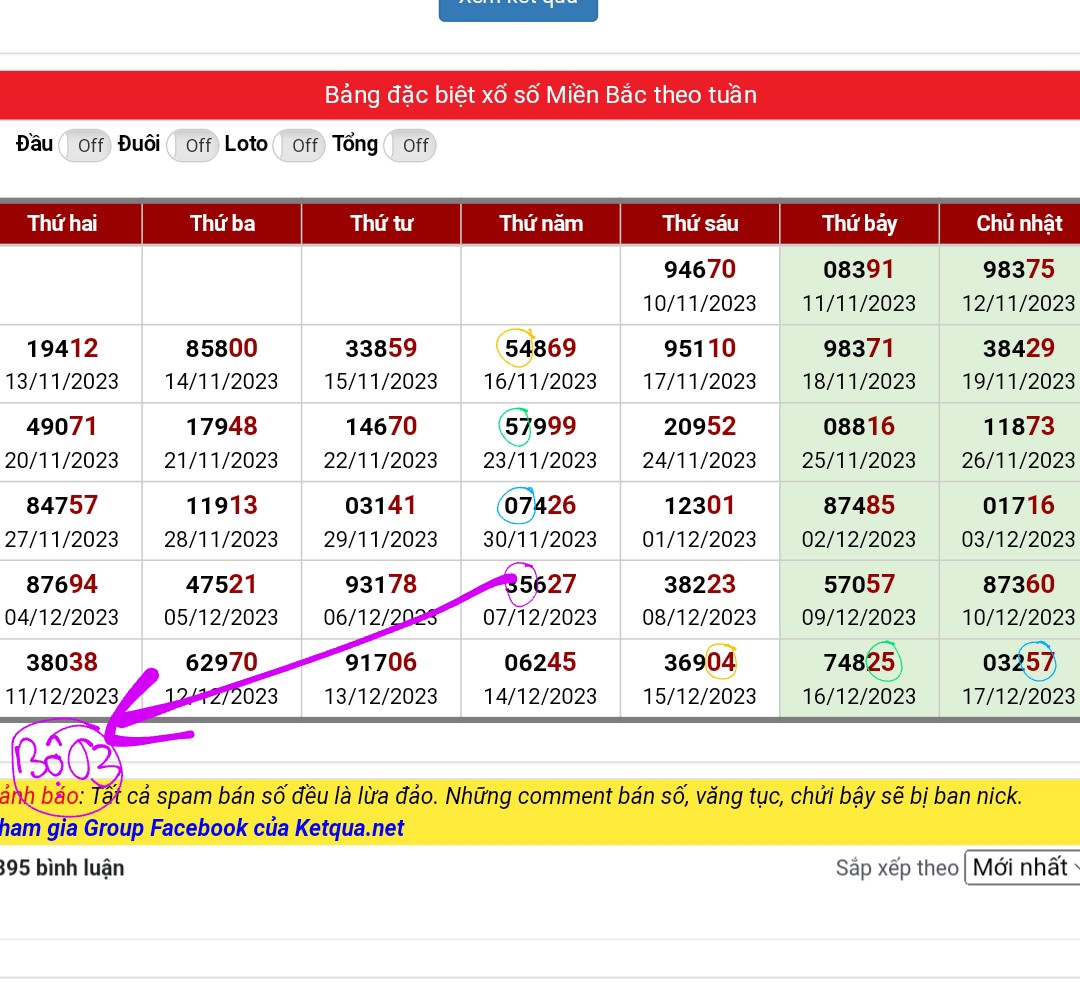Click the red weekly special table title
1080x983 pixels.
(x=540, y=95)
